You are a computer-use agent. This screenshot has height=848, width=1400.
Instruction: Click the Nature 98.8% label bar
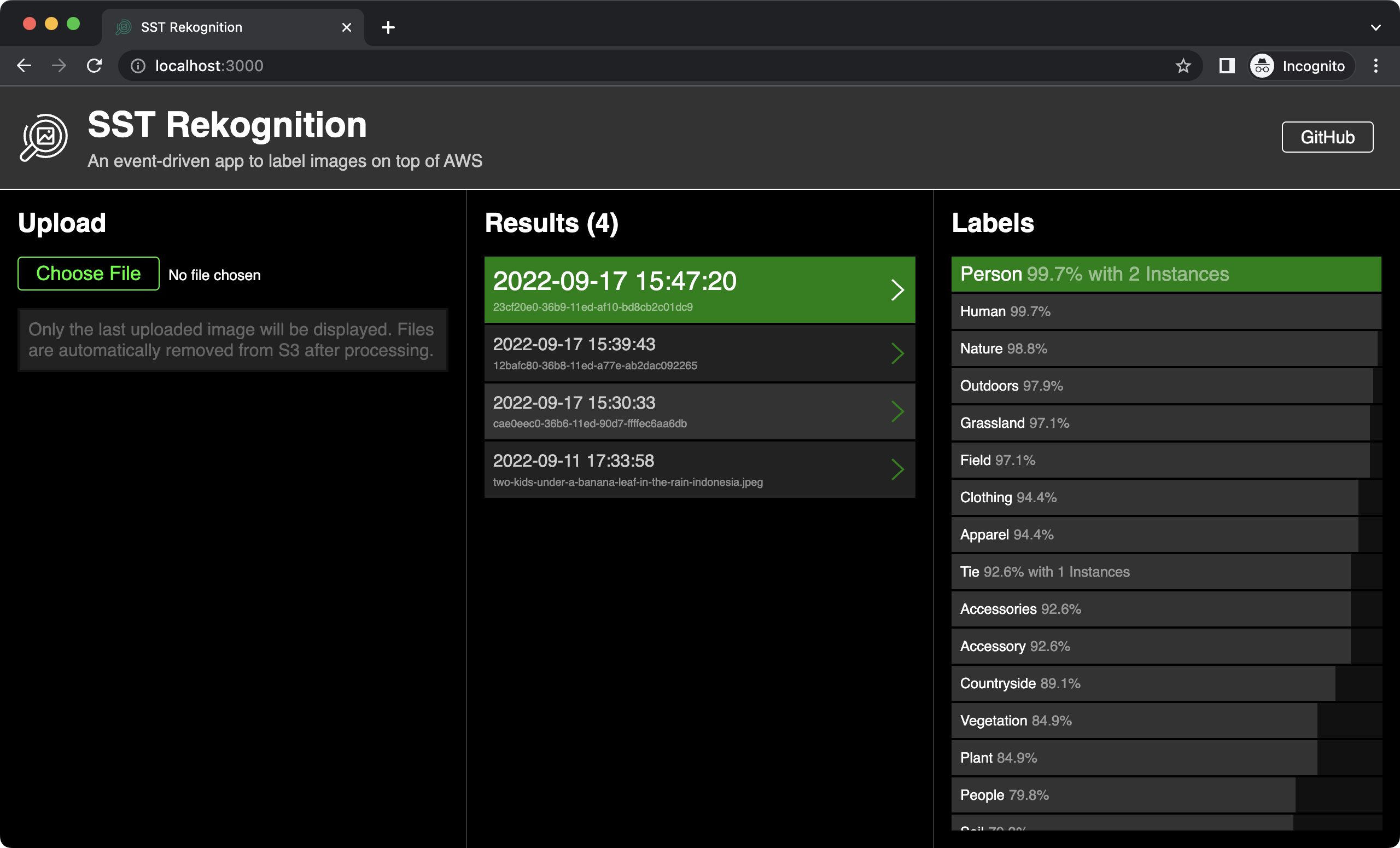(1166, 349)
